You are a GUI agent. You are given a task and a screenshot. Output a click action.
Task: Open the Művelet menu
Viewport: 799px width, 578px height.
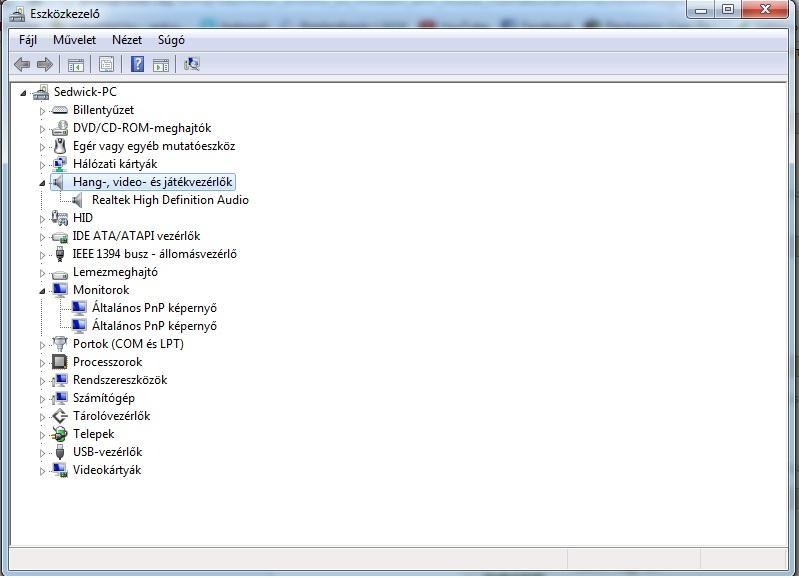74,40
